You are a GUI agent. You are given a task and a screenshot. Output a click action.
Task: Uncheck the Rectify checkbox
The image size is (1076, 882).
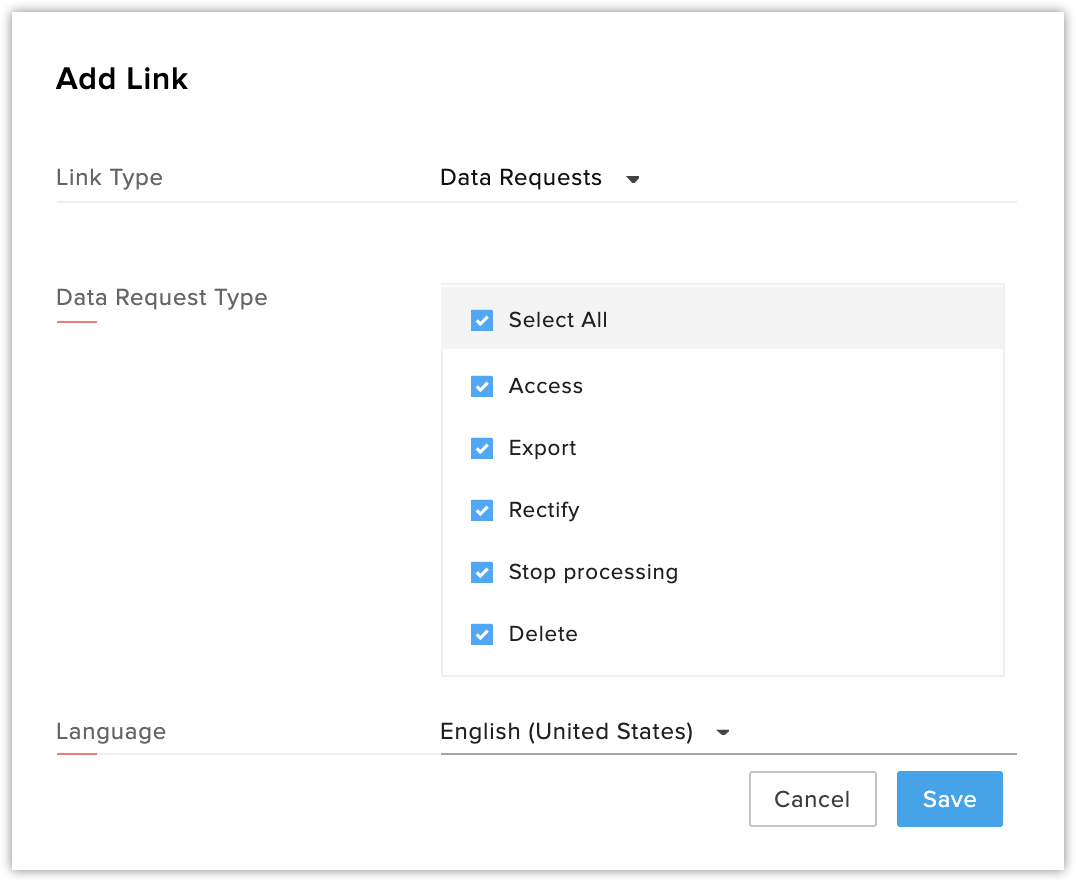click(x=482, y=511)
